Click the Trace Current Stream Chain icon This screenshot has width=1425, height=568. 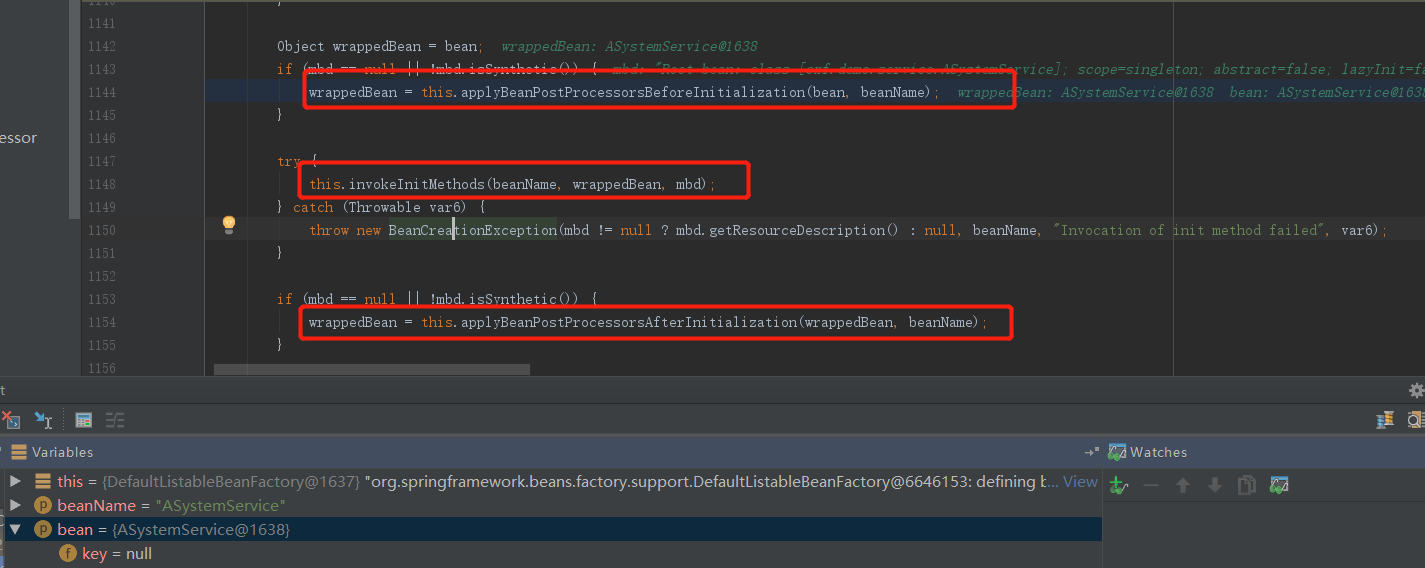[x=115, y=420]
